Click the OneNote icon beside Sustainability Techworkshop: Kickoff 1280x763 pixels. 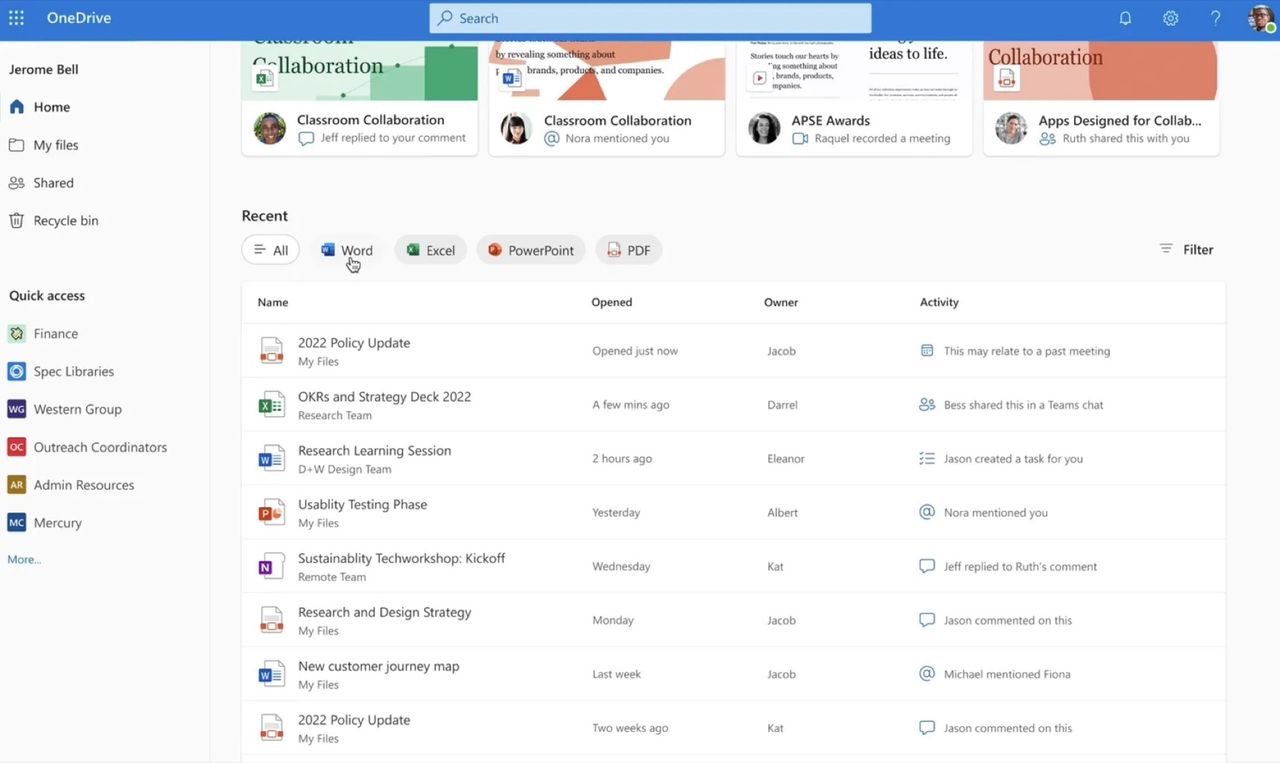click(271, 565)
